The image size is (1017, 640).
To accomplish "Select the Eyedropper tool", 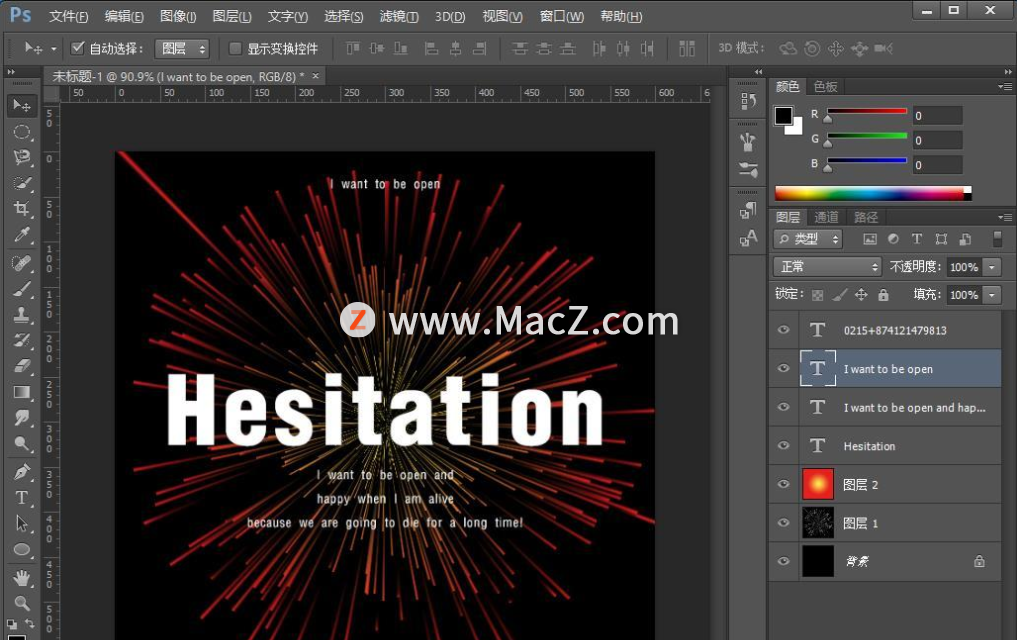I will tap(21, 235).
